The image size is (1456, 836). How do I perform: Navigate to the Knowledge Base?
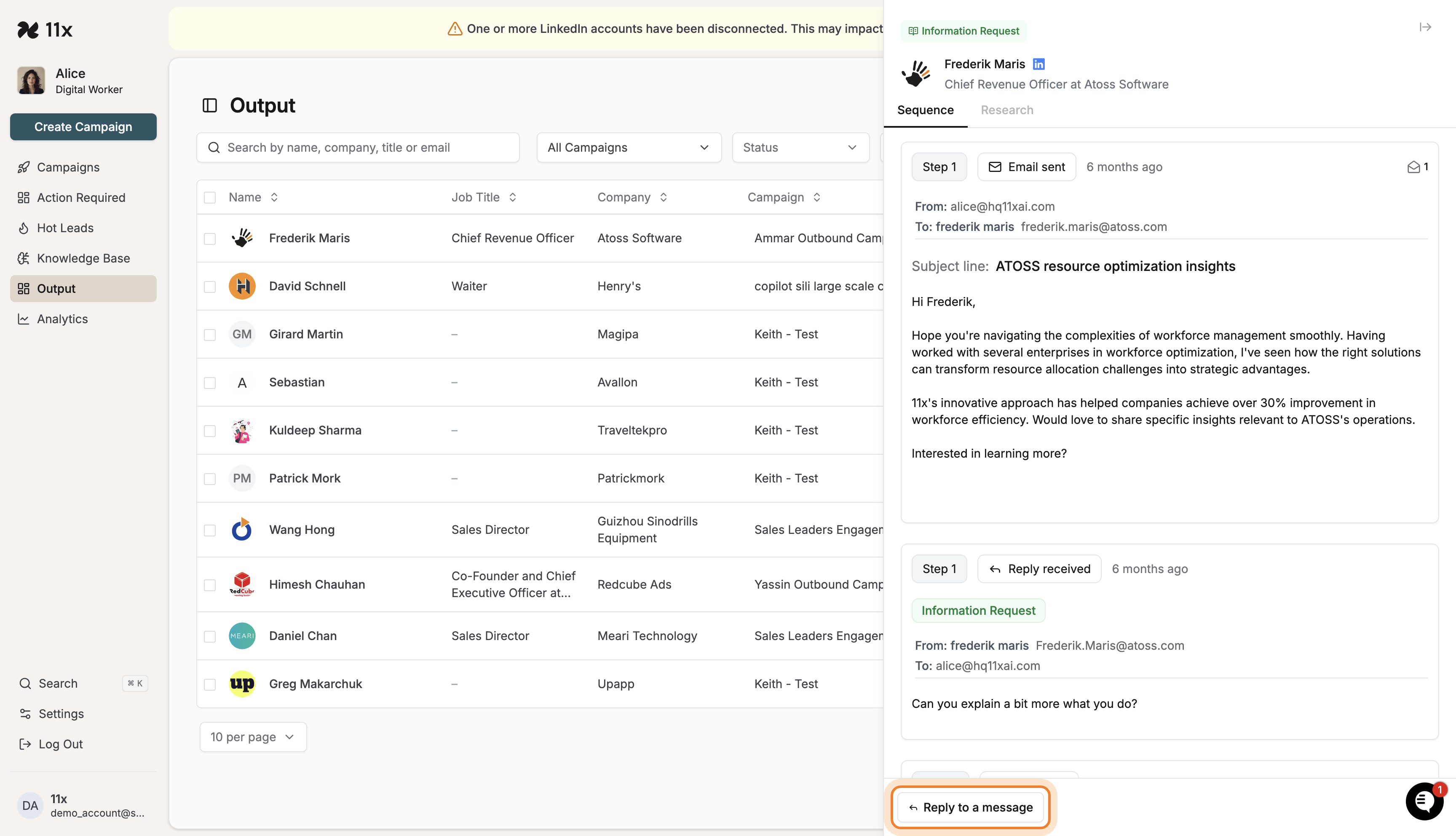(83, 258)
